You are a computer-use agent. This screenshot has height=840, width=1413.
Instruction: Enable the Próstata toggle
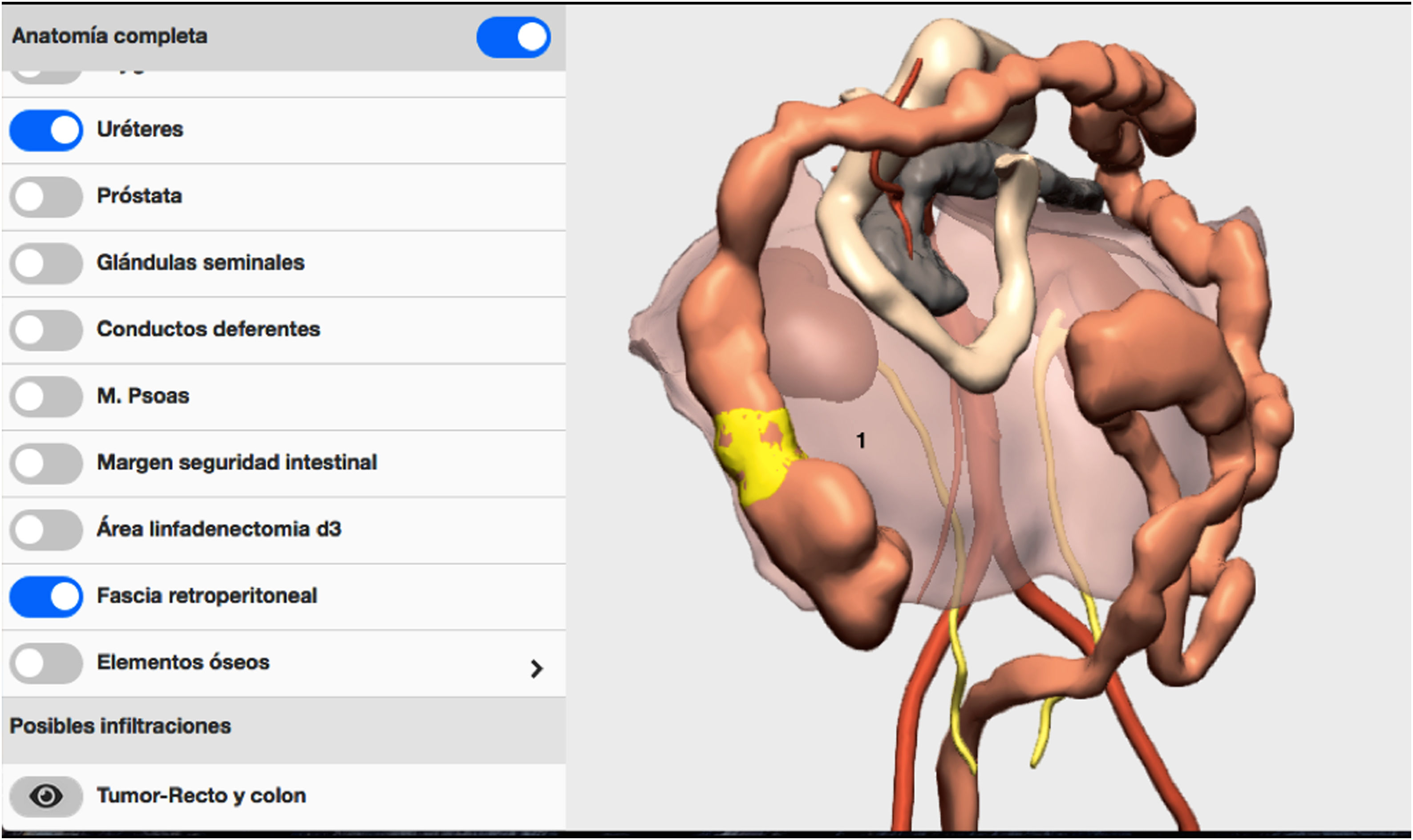pos(46,196)
